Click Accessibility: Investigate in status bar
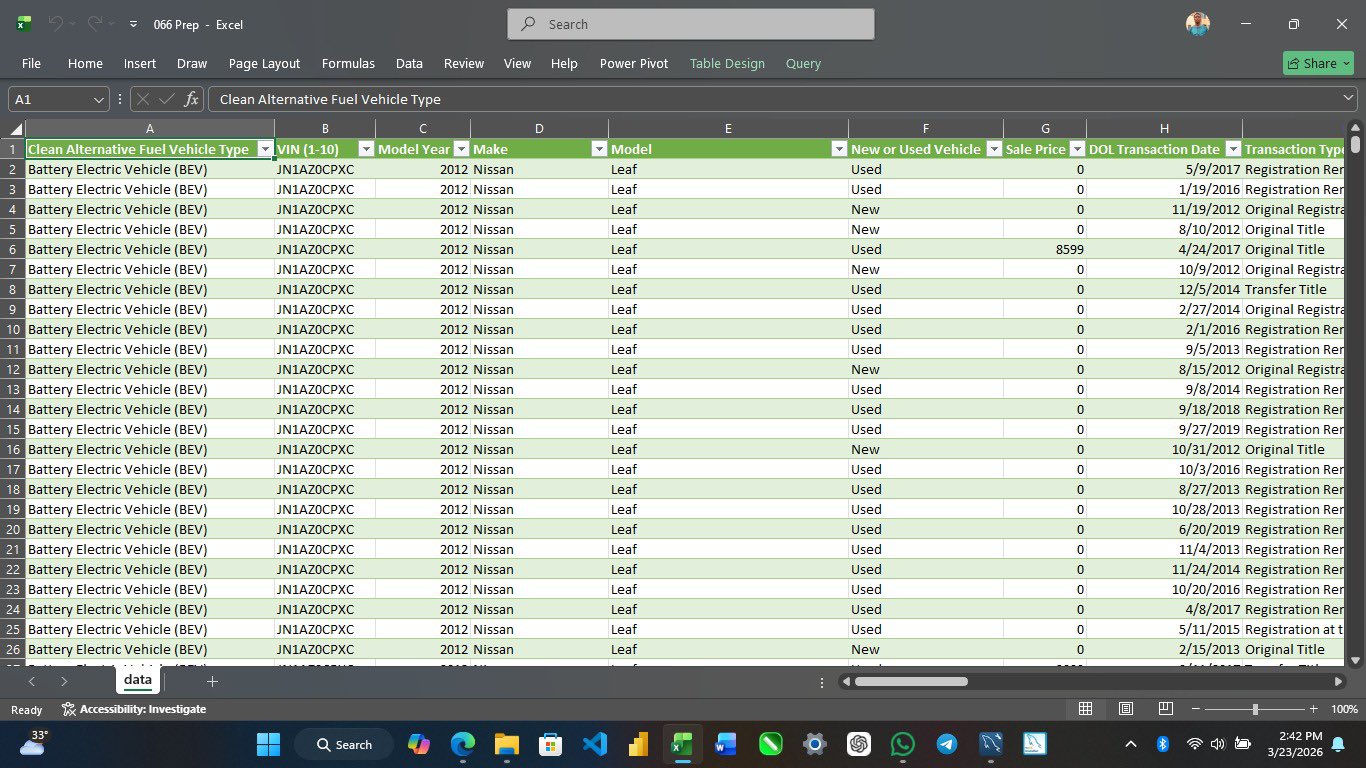Image resolution: width=1366 pixels, height=768 pixels. click(134, 709)
